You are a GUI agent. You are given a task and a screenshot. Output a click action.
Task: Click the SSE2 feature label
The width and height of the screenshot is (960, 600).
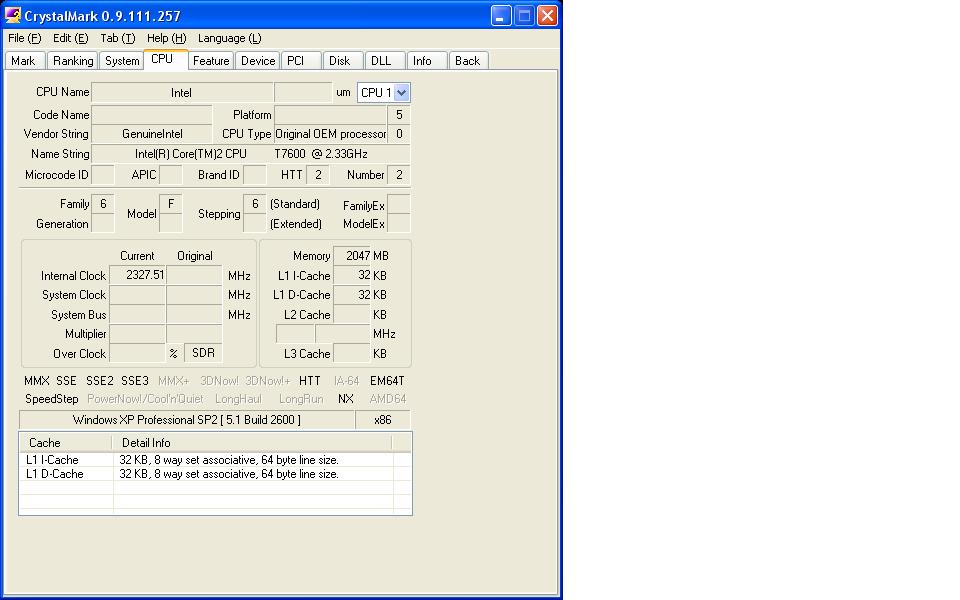click(x=100, y=381)
